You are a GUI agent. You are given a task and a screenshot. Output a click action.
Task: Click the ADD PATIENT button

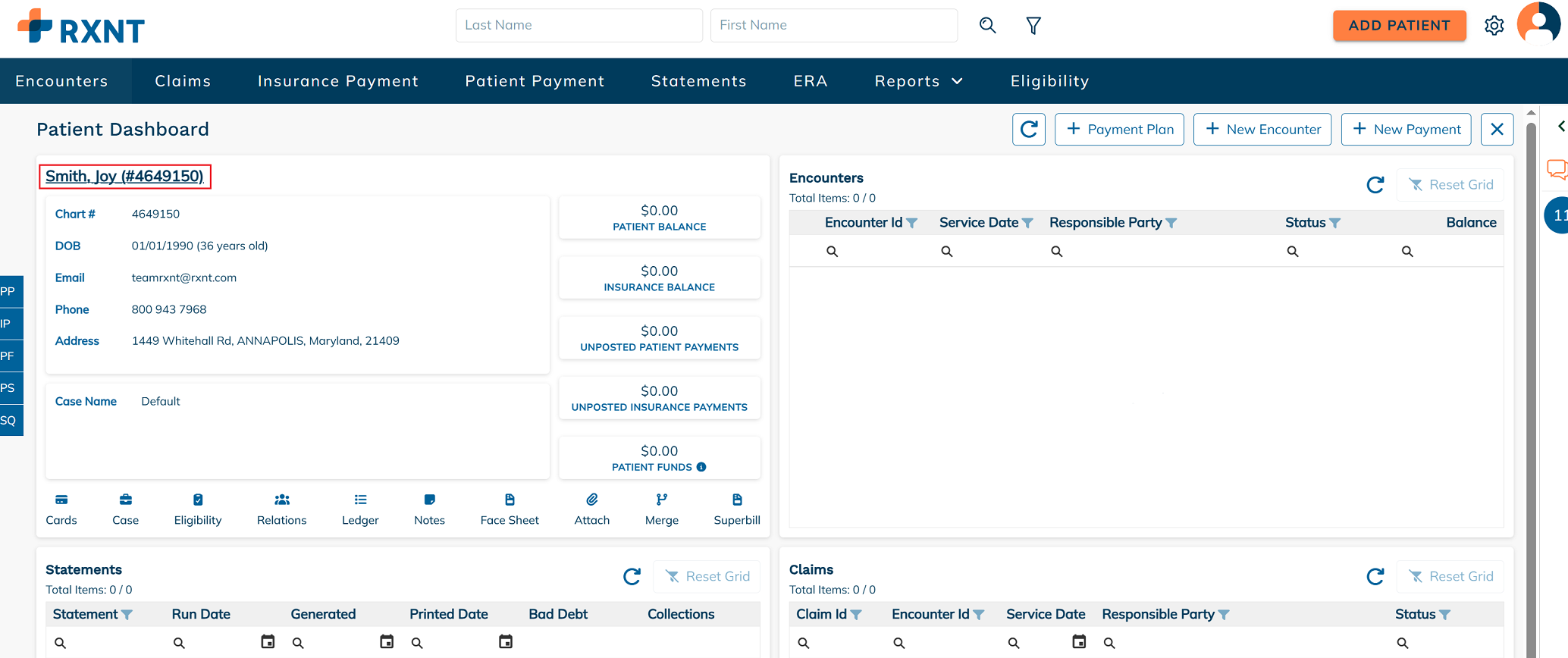coord(1400,26)
